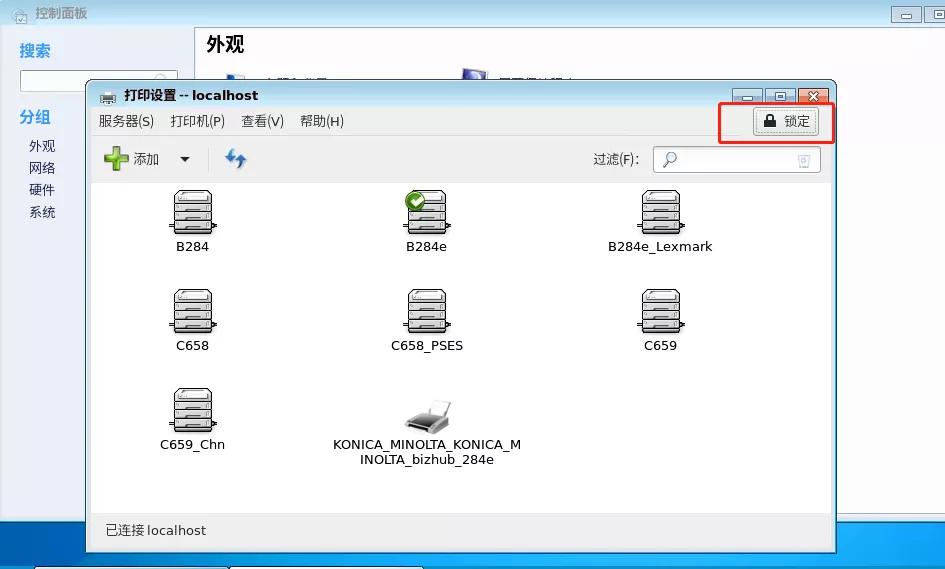Select the default B284e printer icon

[427, 212]
